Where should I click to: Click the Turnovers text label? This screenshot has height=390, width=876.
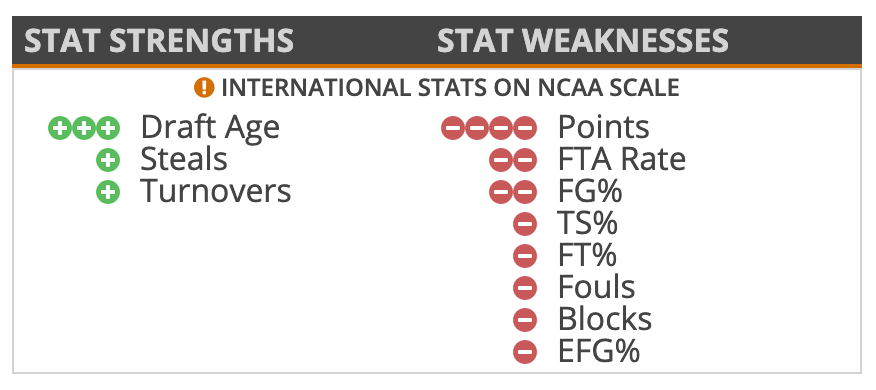click(x=216, y=191)
